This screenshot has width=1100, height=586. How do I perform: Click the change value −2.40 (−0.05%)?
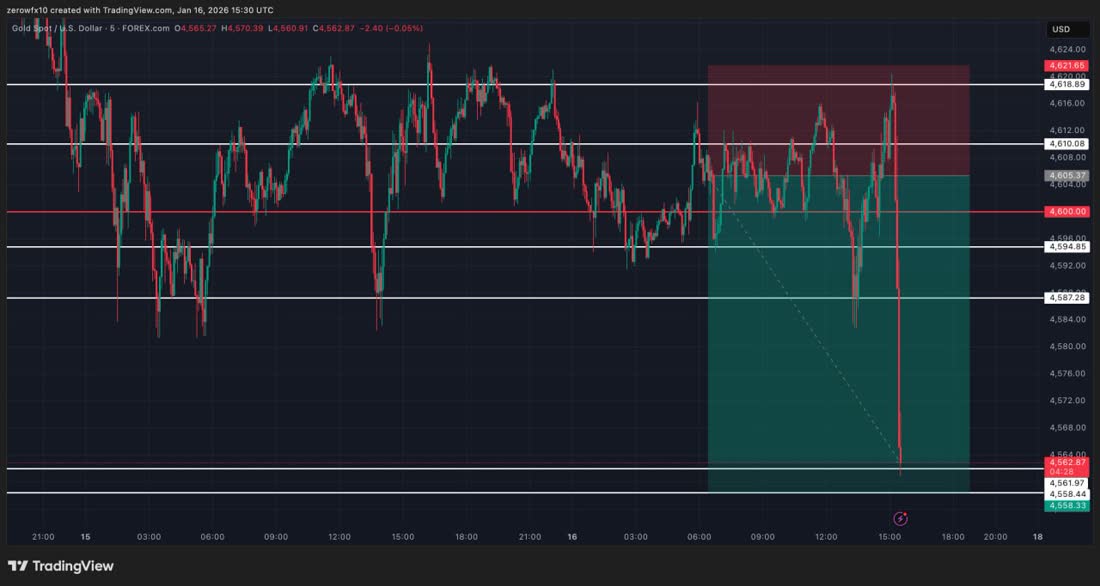coord(391,28)
